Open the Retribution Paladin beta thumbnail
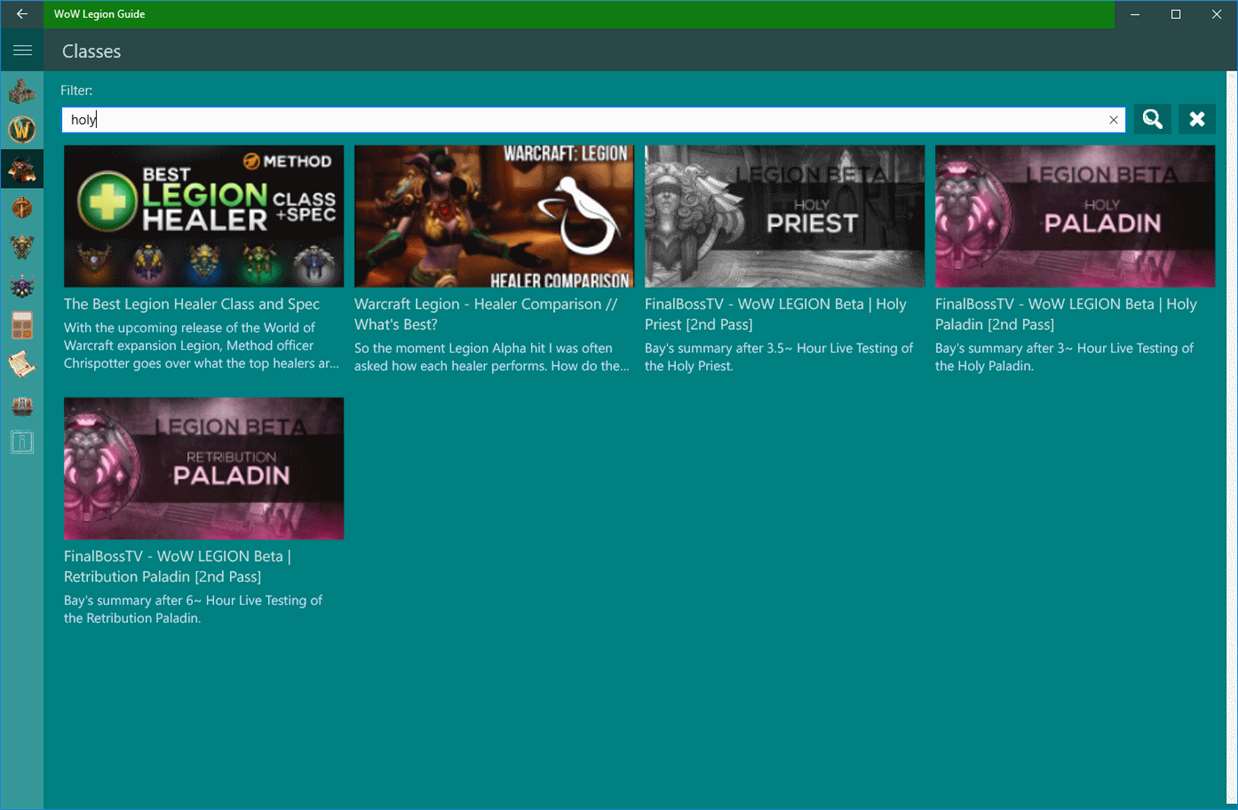Viewport: 1238px width, 810px height. [204, 469]
